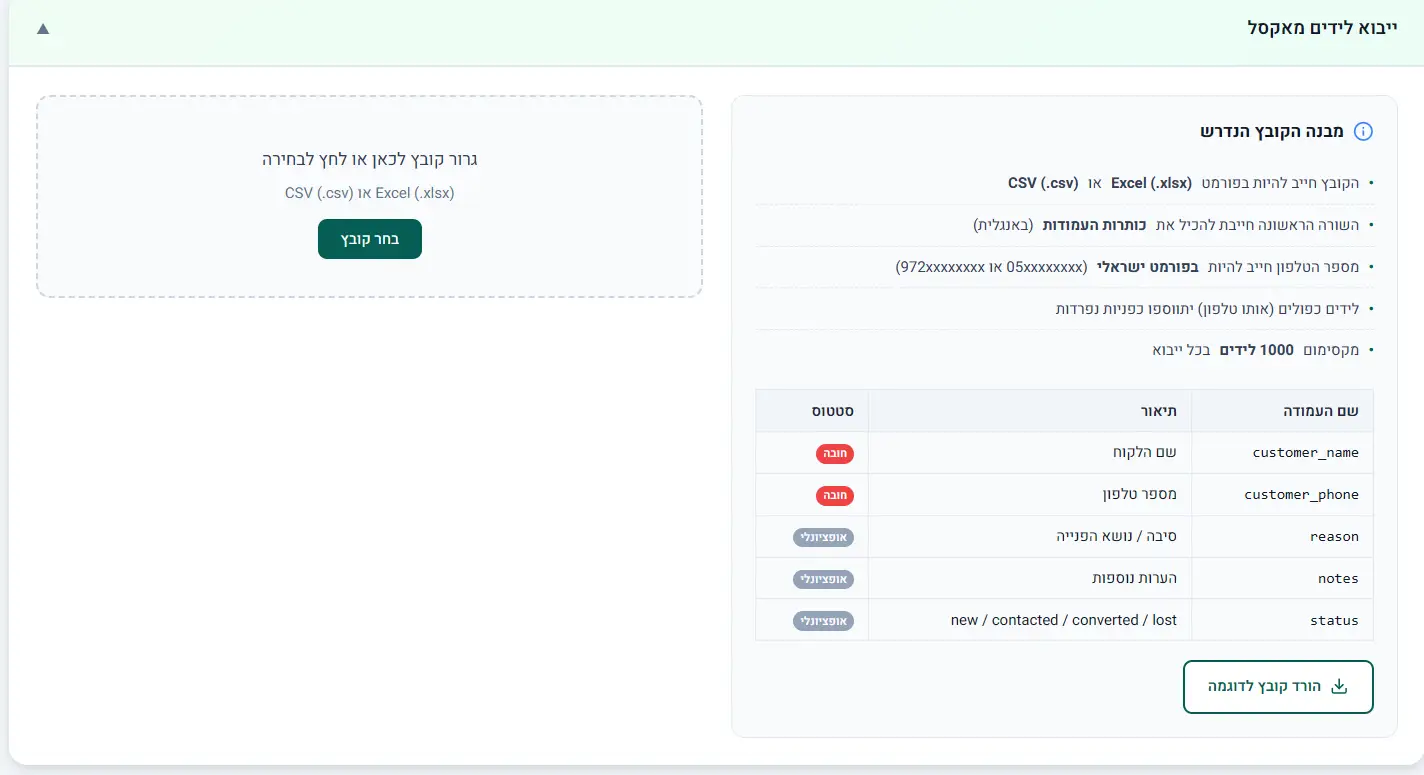Click the red חובה badge for customer_phone

[835, 495]
